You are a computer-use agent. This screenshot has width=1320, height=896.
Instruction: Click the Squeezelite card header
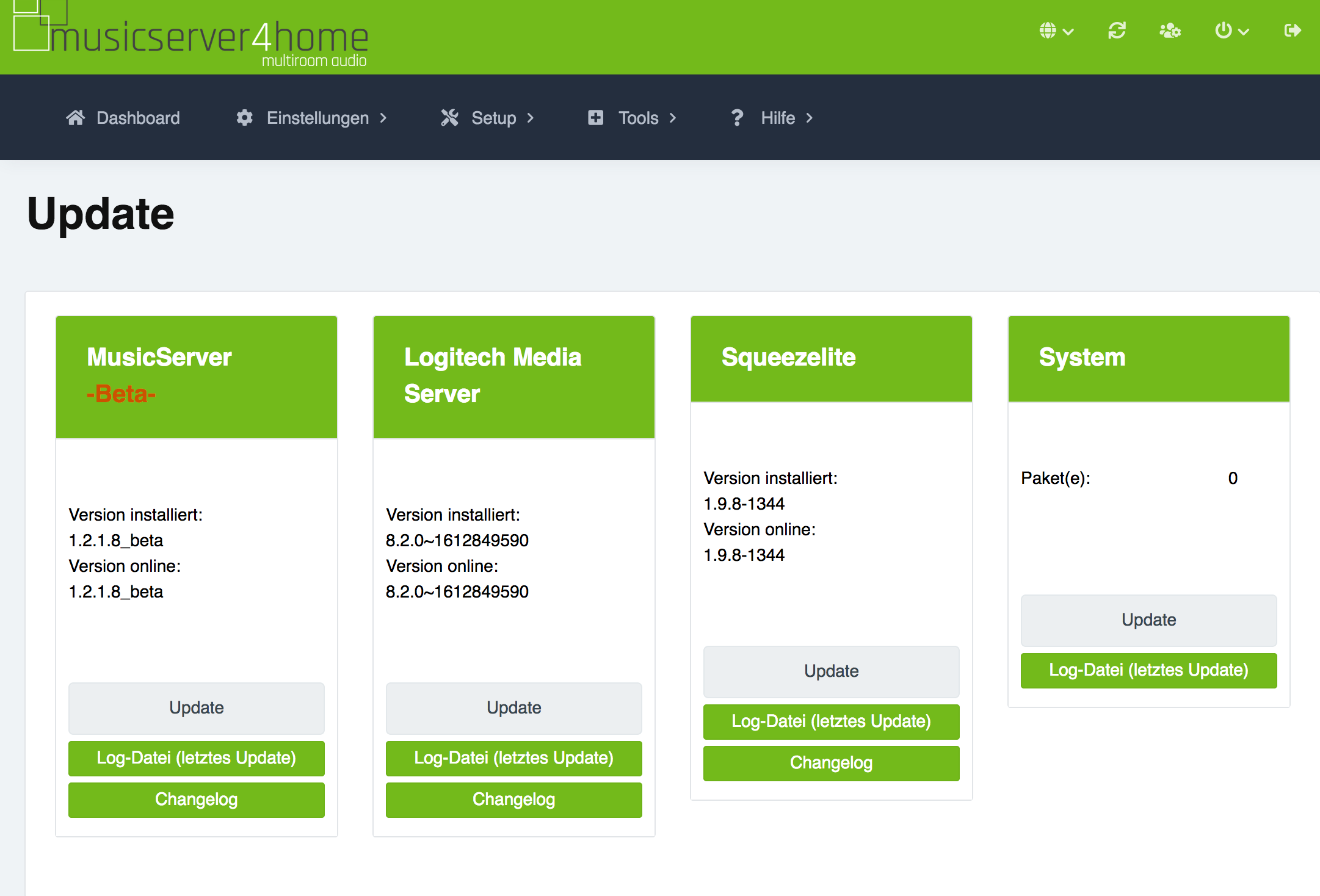(831, 358)
